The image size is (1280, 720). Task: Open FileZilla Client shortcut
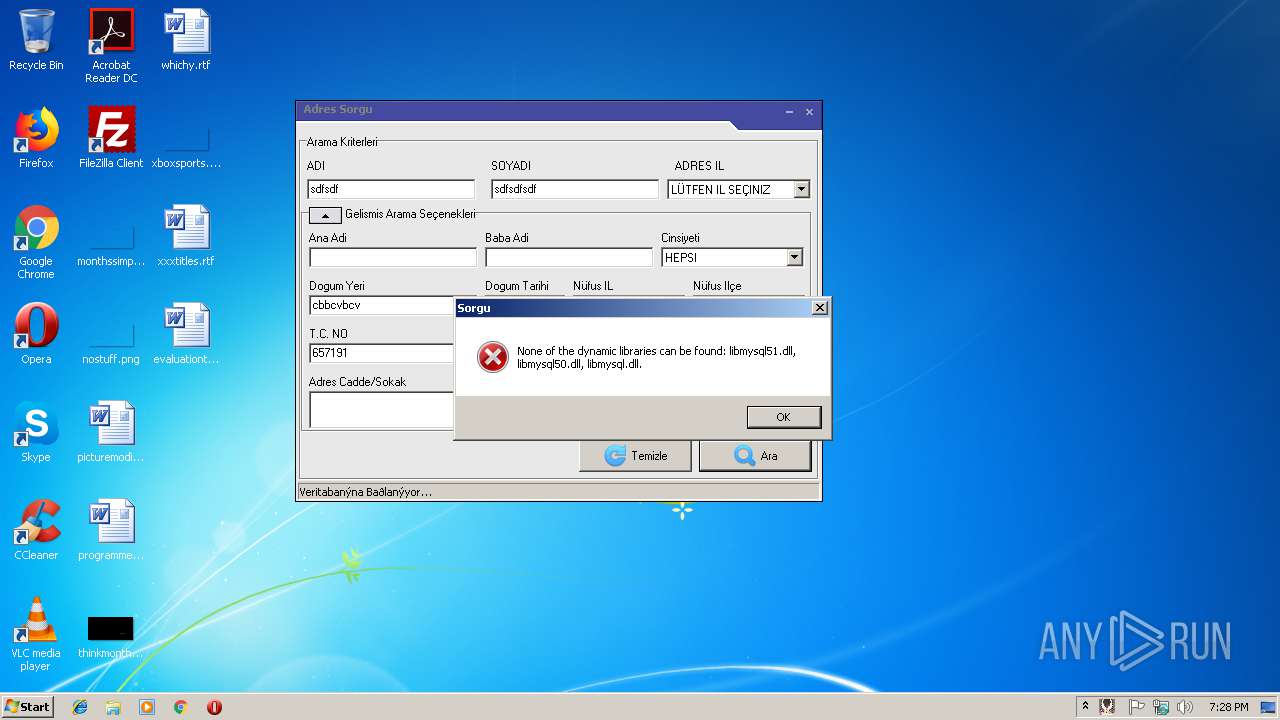pyautogui.click(x=111, y=138)
